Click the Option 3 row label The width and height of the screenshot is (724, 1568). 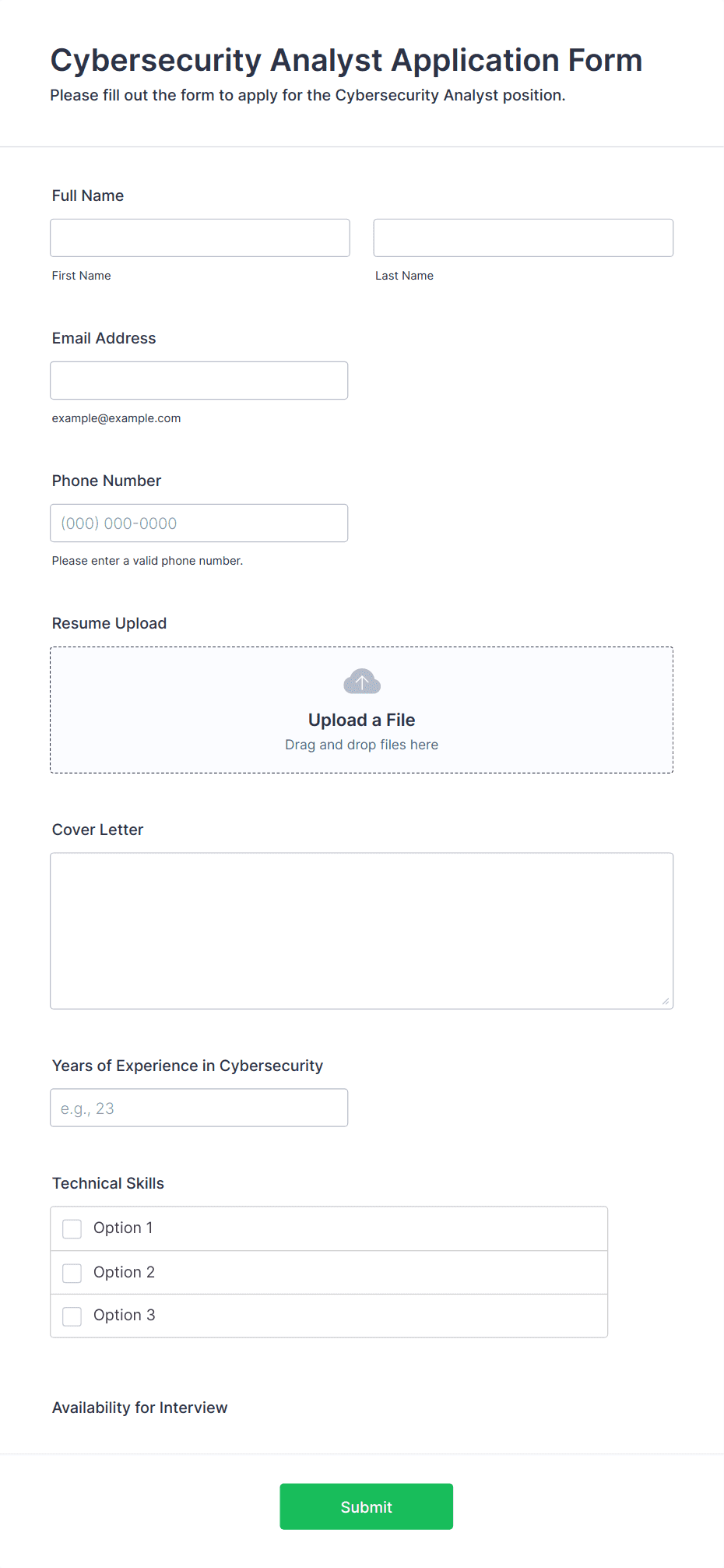click(x=125, y=1315)
